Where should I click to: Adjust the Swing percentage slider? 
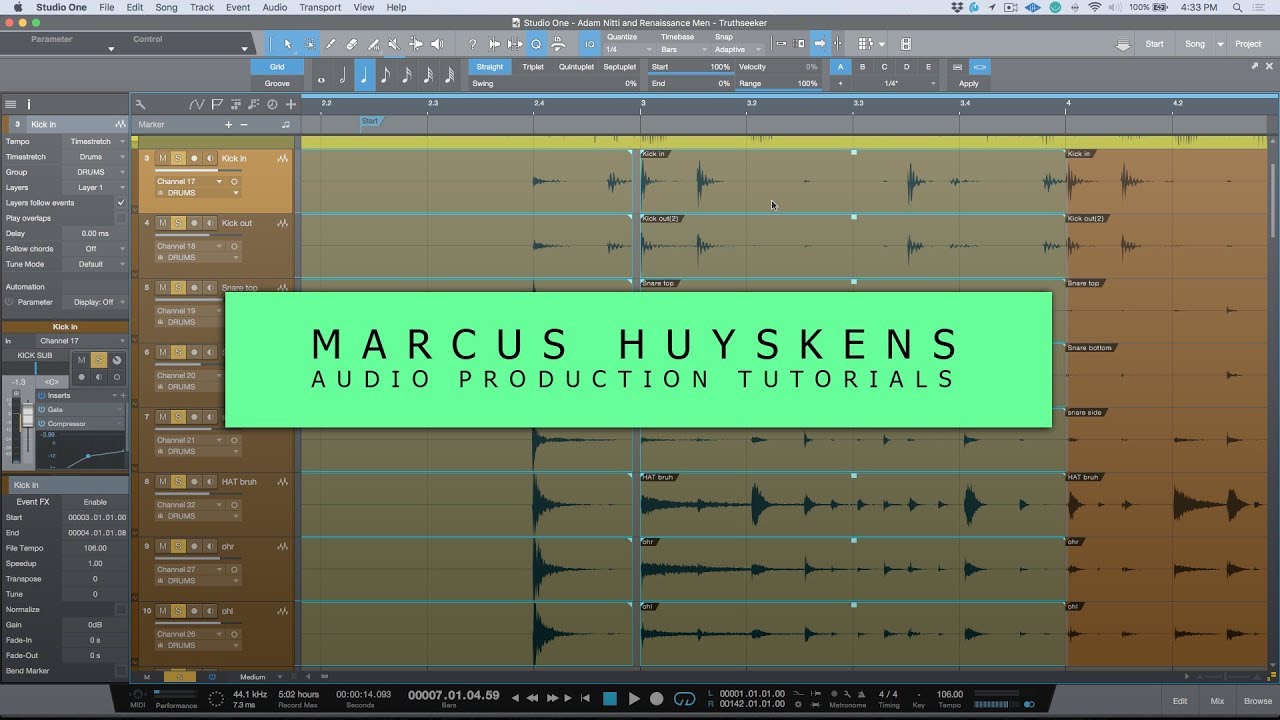point(555,84)
